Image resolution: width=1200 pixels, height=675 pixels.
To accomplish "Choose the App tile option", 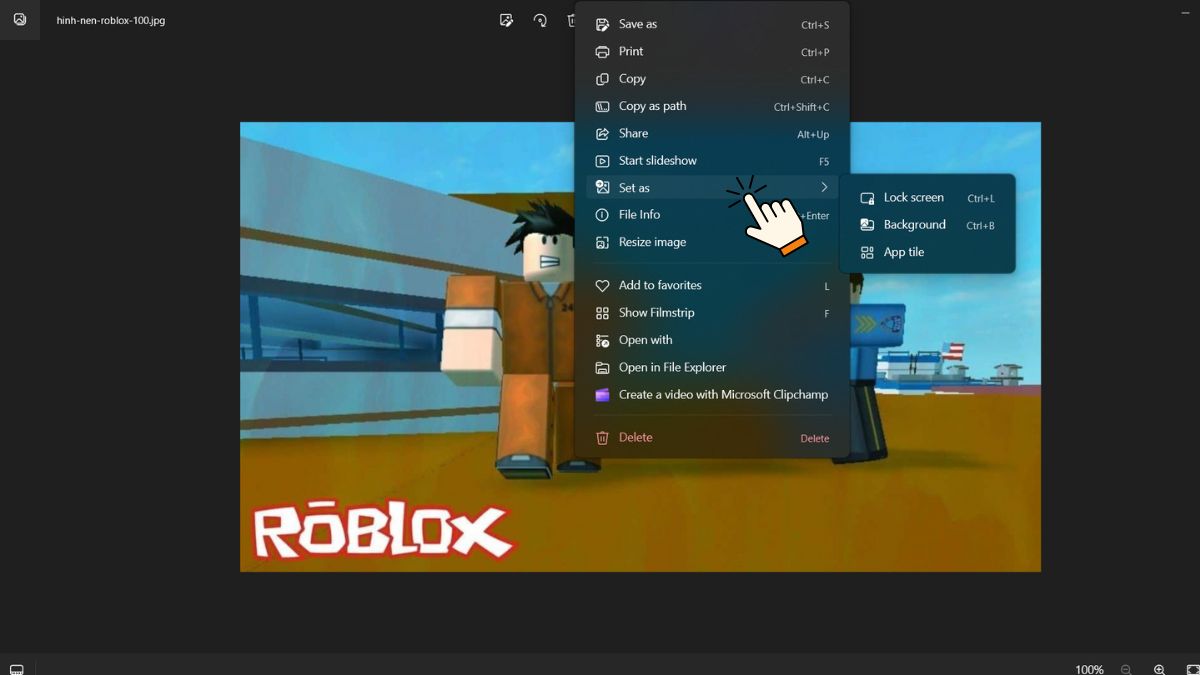I will coord(901,252).
